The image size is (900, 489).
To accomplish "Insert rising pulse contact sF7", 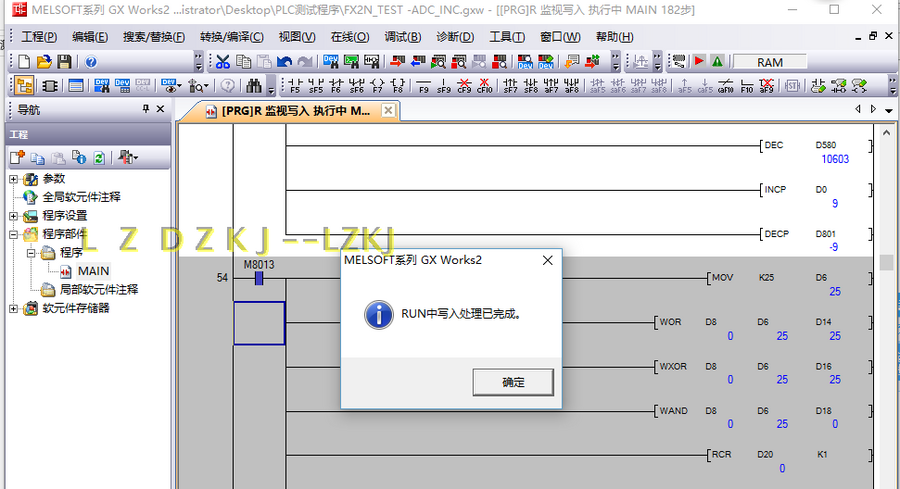I will coord(510,86).
